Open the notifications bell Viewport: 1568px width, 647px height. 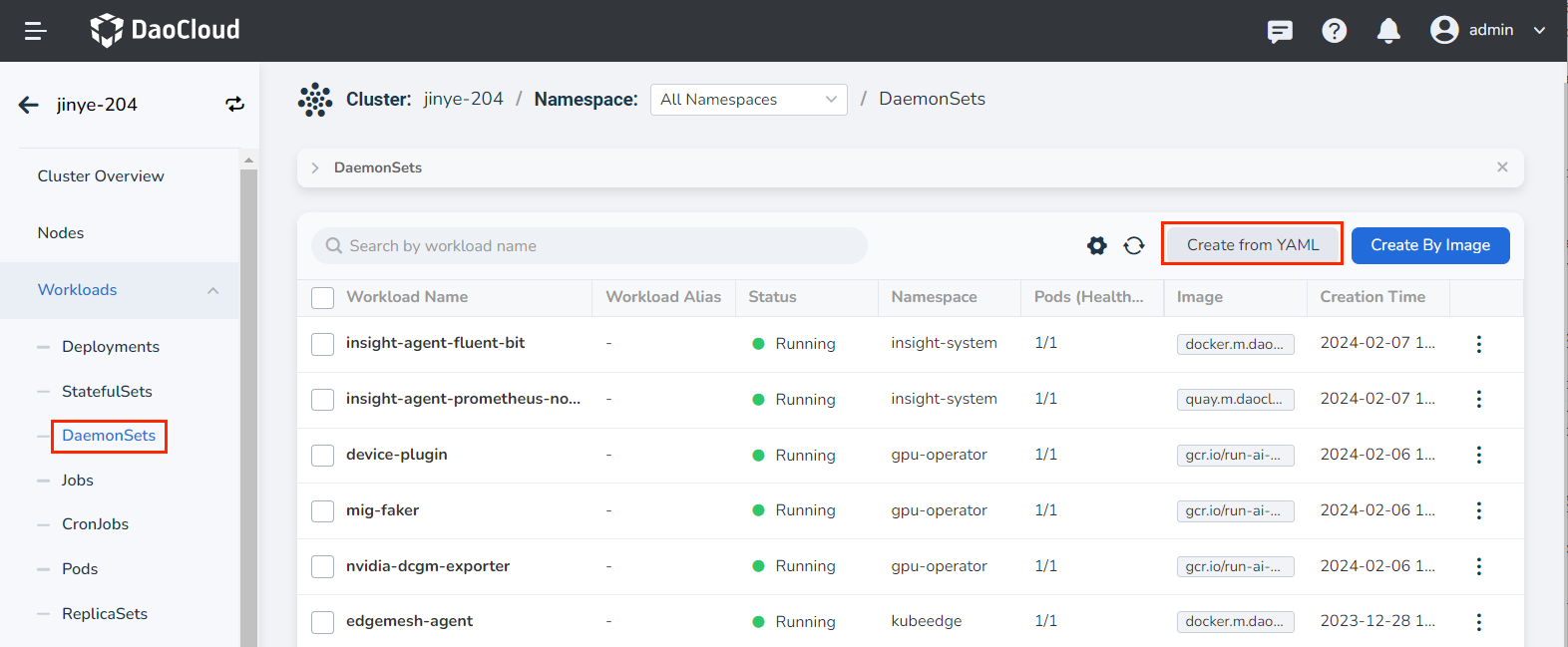[x=1387, y=31]
